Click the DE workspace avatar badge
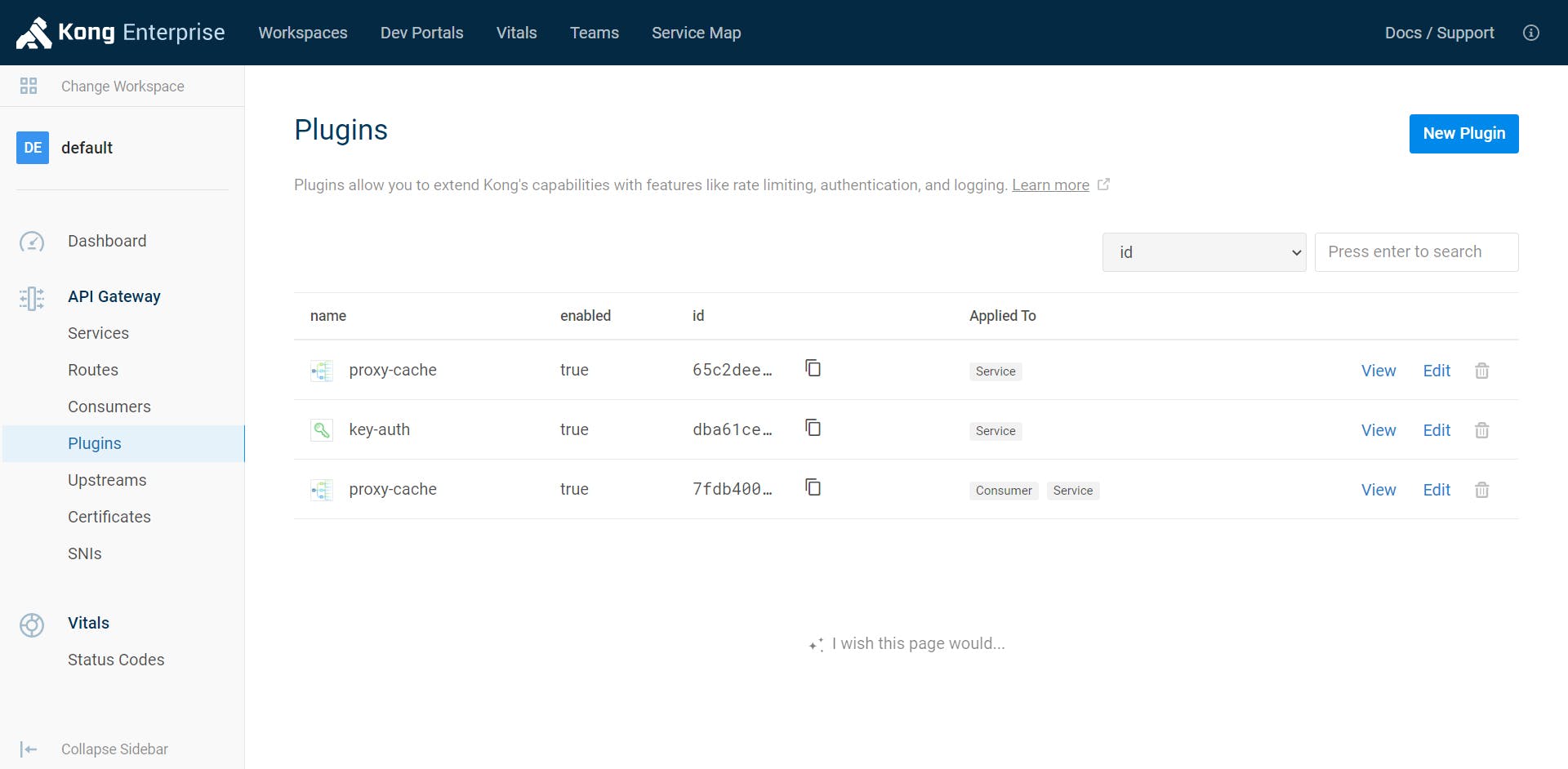Viewport: 1568px width, 769px height. click(33, 148)
